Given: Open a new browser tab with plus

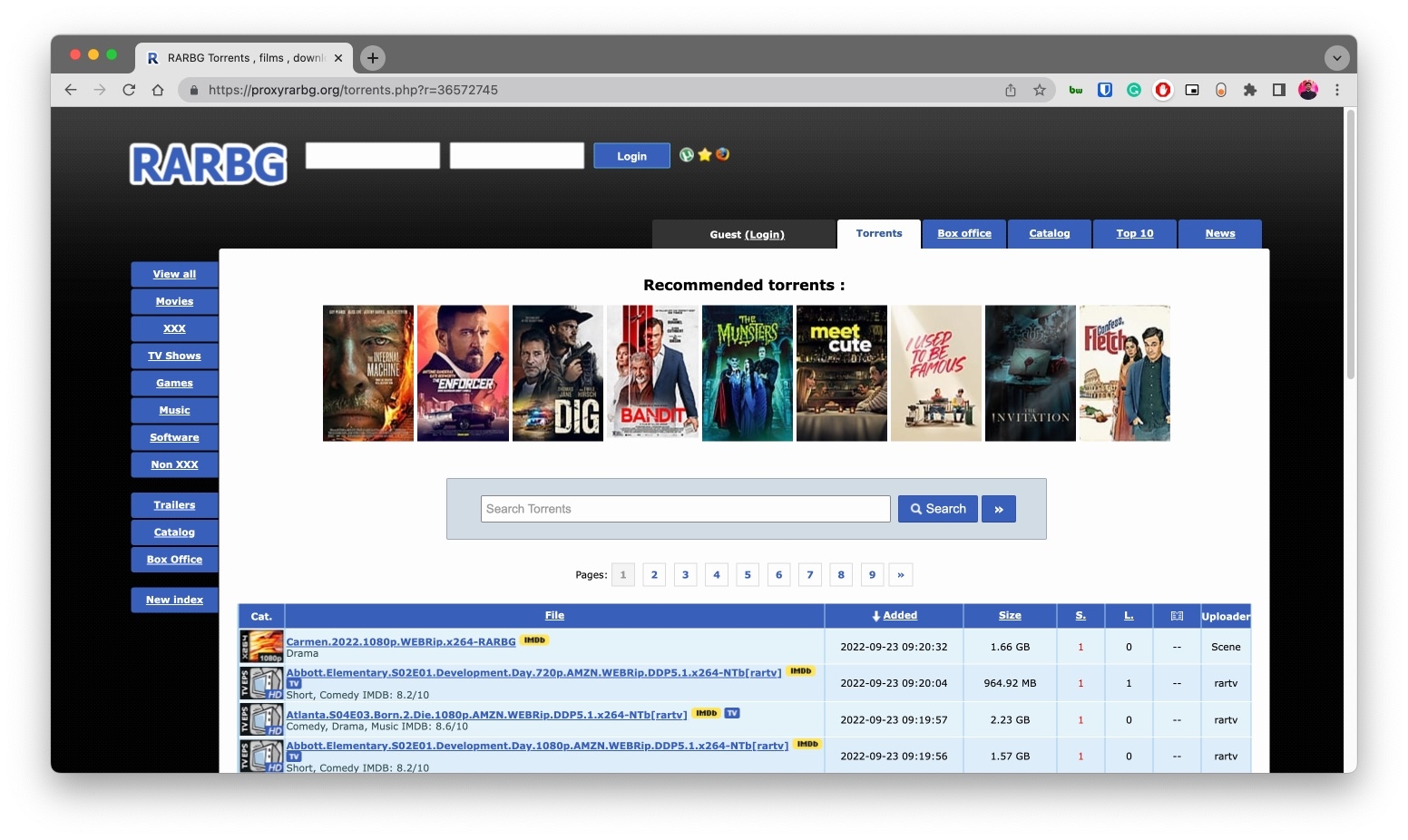Looking at the screenshot, I should pyautogui.click(x=373, y=58).
